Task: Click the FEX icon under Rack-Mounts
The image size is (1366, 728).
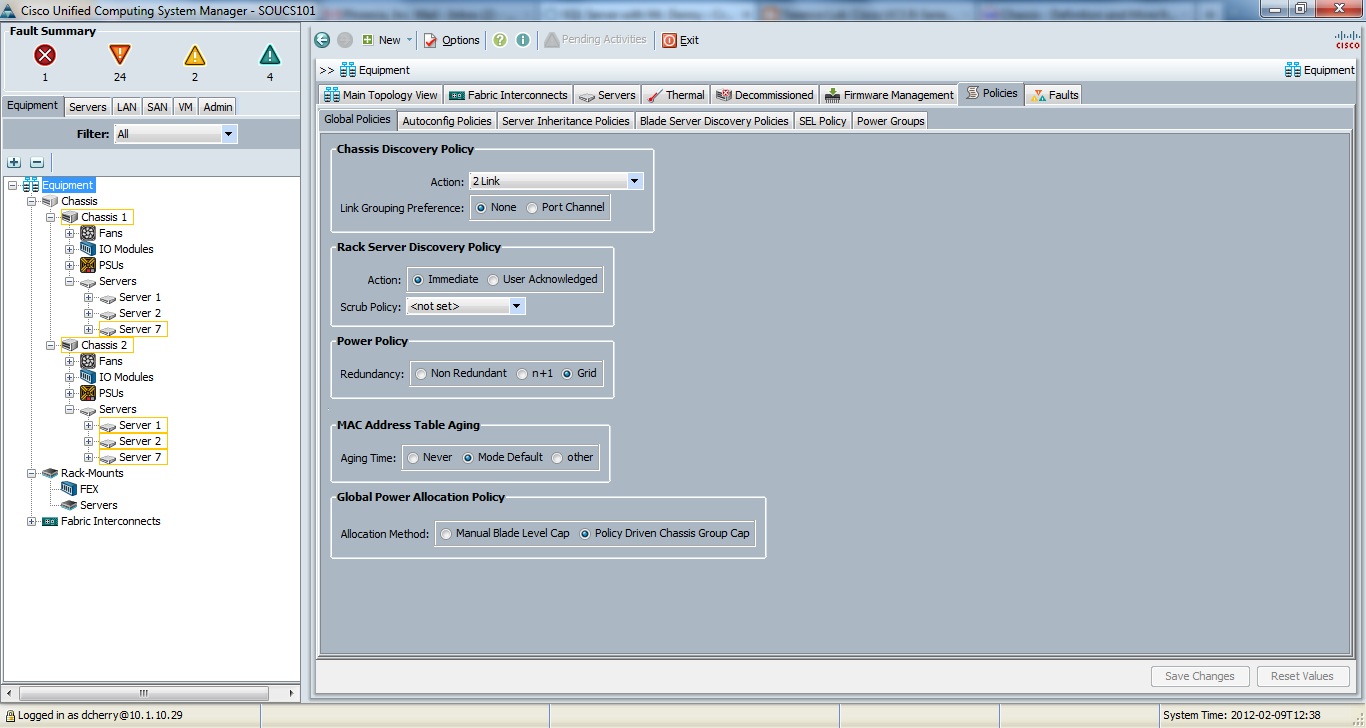Action: 69,489
